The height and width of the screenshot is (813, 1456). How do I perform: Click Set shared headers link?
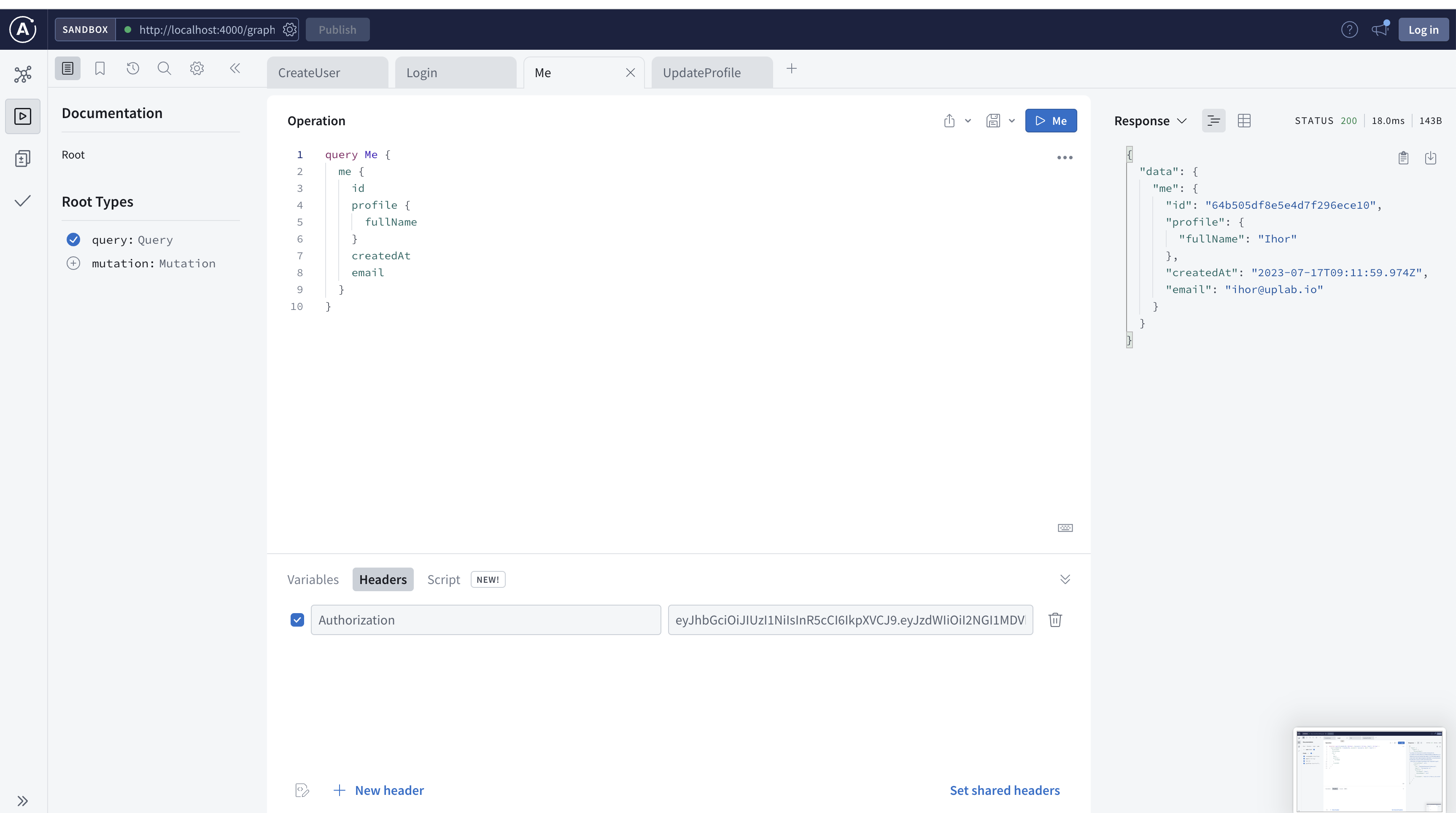tap(1004, 790)
